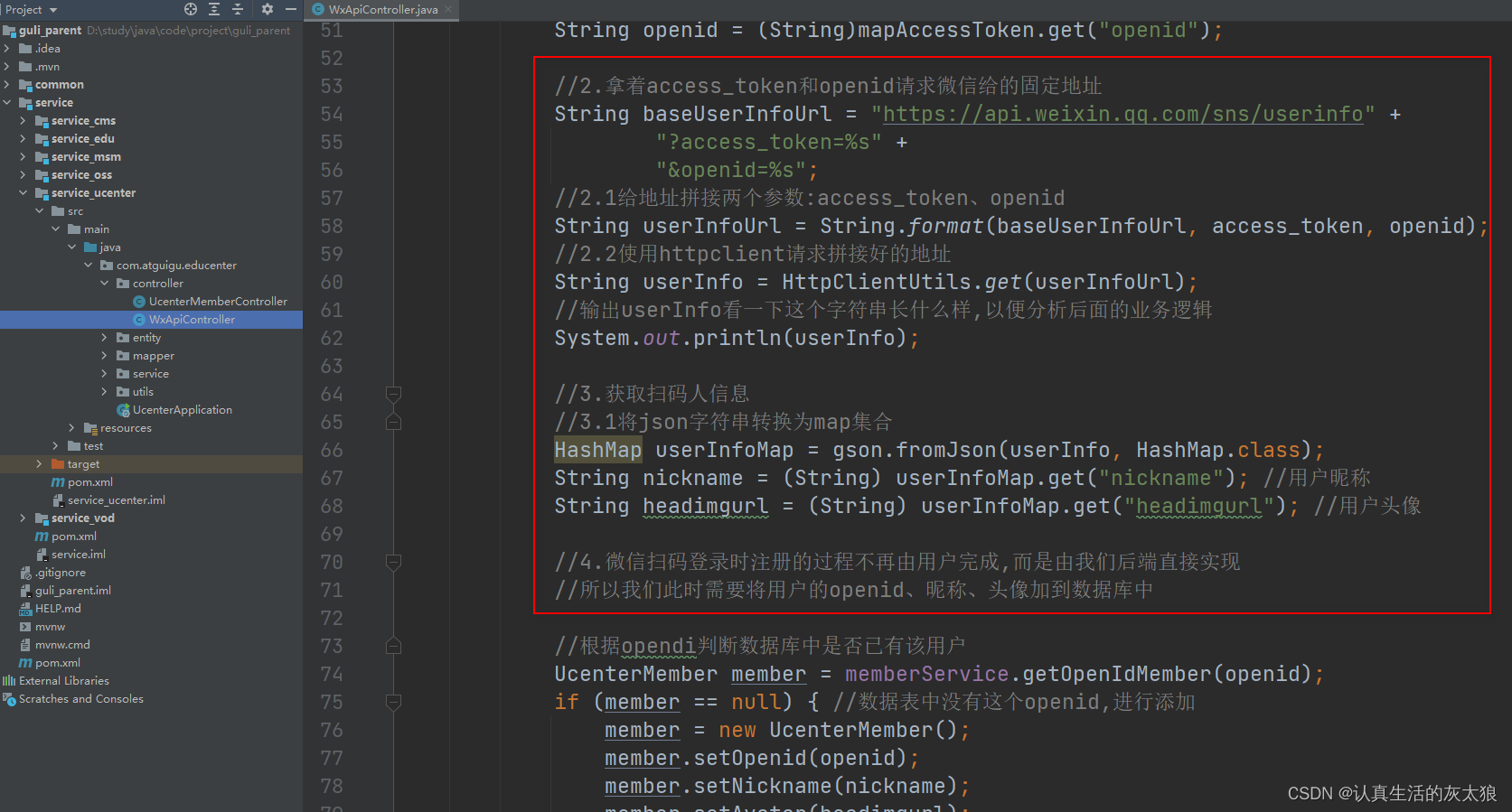Click the locate/select opened file icon
The width and height of the screenshot is (1512, 812).
(x=191, y=9)
